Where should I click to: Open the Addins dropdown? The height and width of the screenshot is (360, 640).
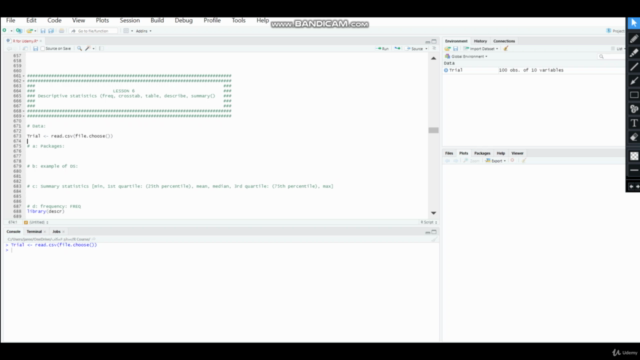pyautogui.click(x=143, y=31)
